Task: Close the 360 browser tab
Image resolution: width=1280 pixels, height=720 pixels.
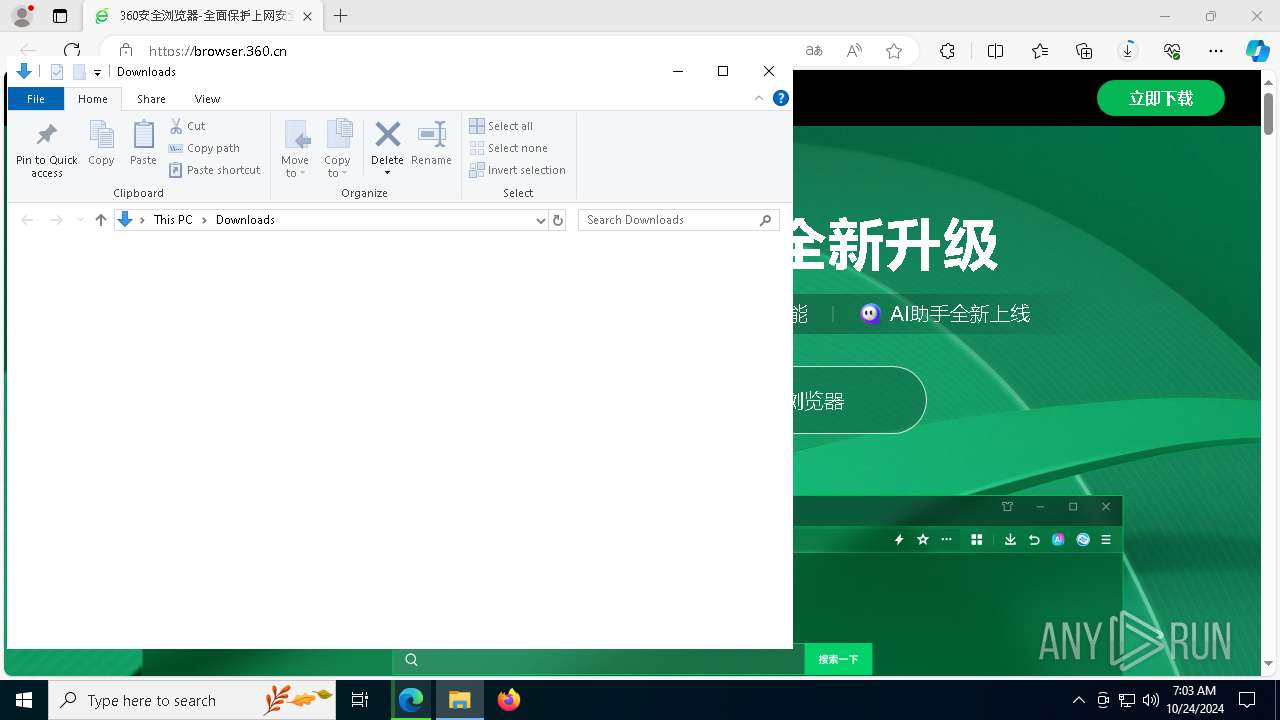Action: (x=308, y=16)
